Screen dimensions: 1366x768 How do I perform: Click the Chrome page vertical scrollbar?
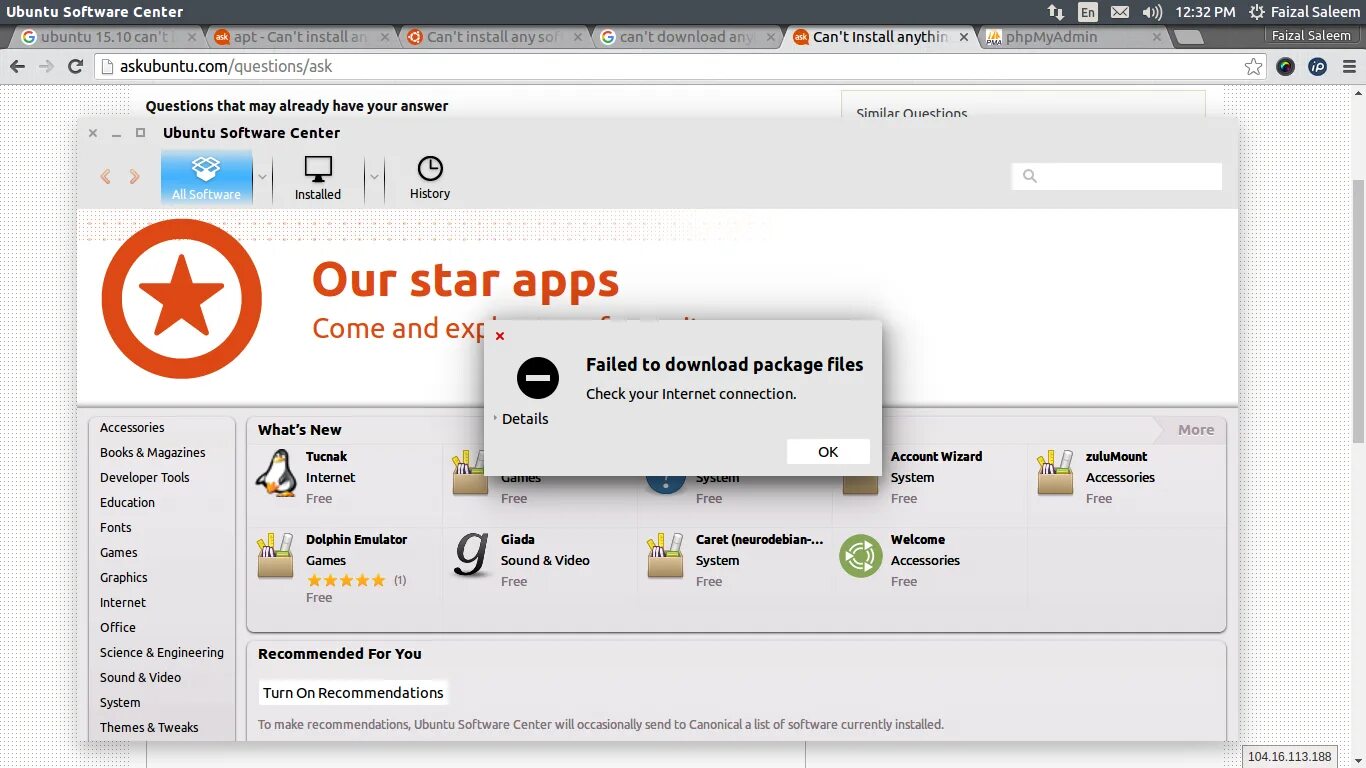[x=1358, y=310]
